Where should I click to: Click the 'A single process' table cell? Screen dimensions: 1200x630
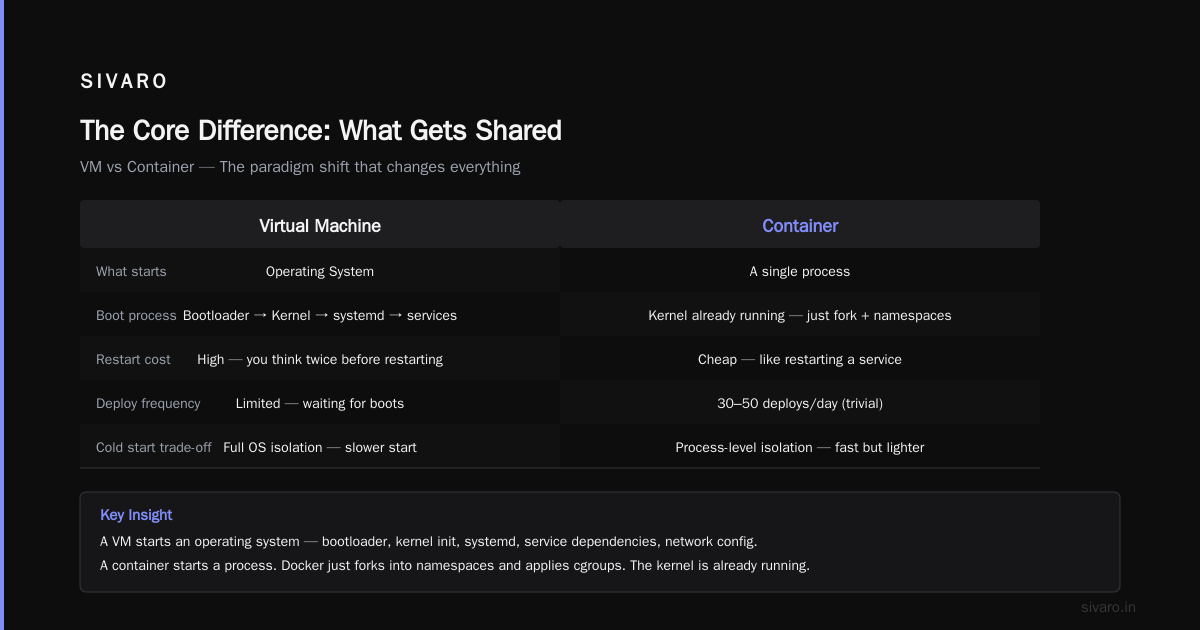pyautogui.click(x=800, y=272)
